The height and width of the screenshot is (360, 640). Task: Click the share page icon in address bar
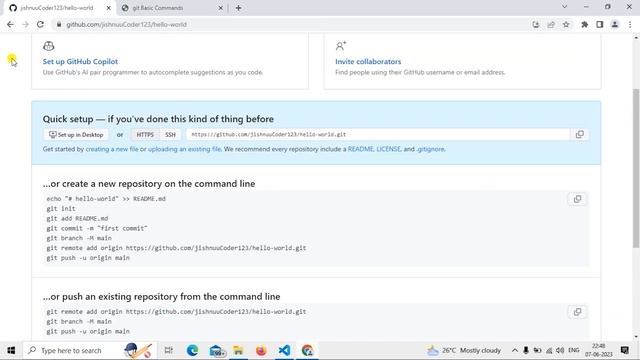click(551, 24)
